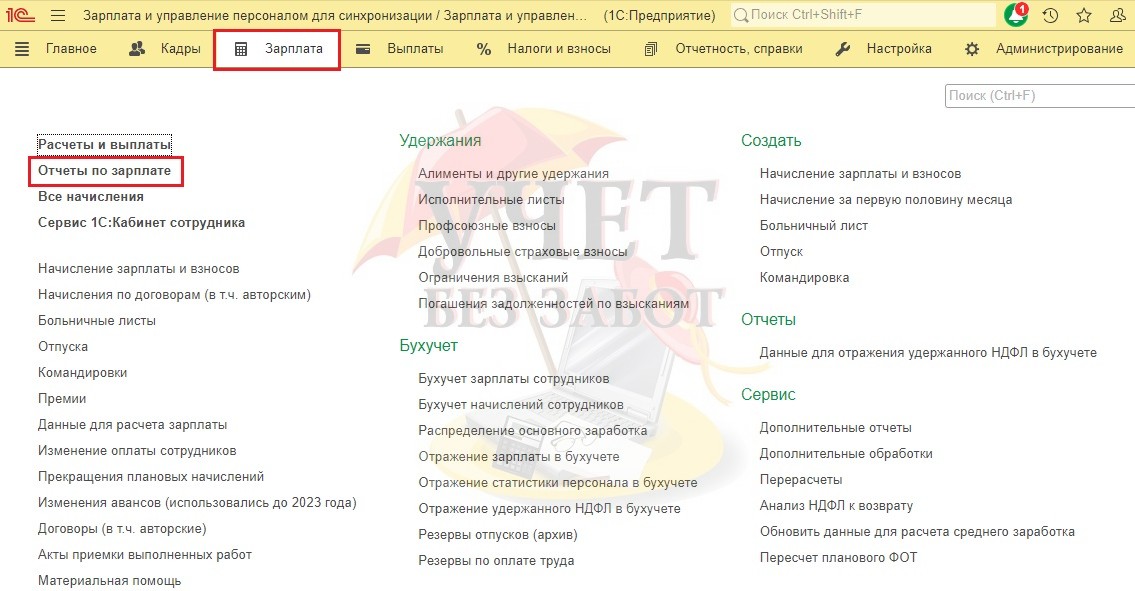
Task: Click the Поиск (Ctrl+F) menu search box
Action: (1040, 96)
